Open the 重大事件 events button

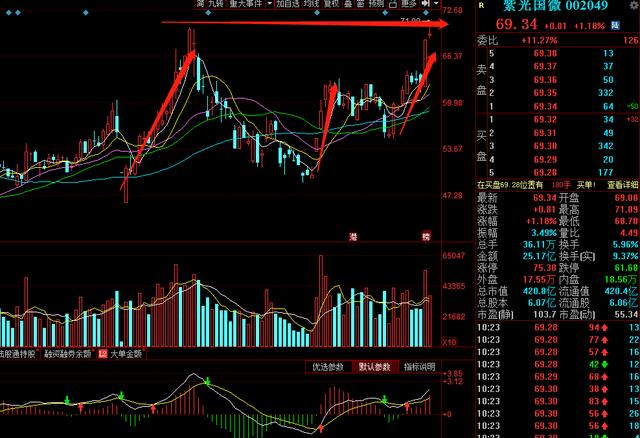point(246,4)
